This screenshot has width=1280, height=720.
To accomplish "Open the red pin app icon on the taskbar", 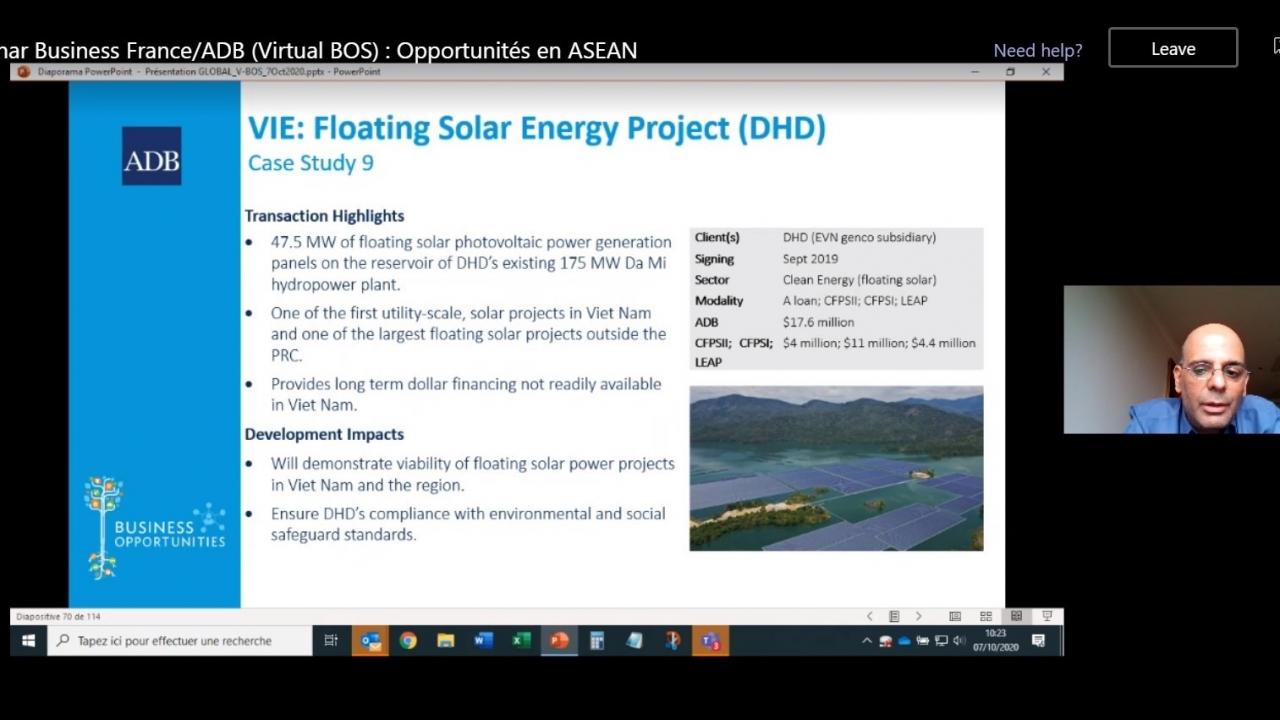I will [x=673, y=641].
